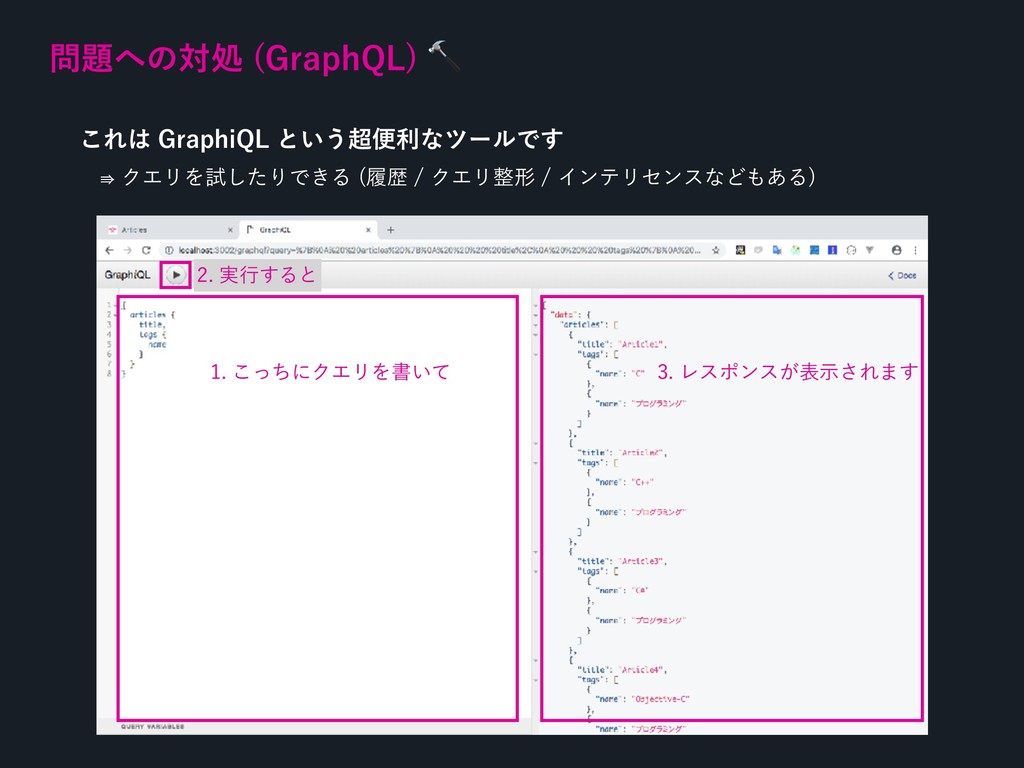Run the query with the GraphiQL play button
Screen dimensions: 1024x768
pyautogui.click(x=176, y=275)
